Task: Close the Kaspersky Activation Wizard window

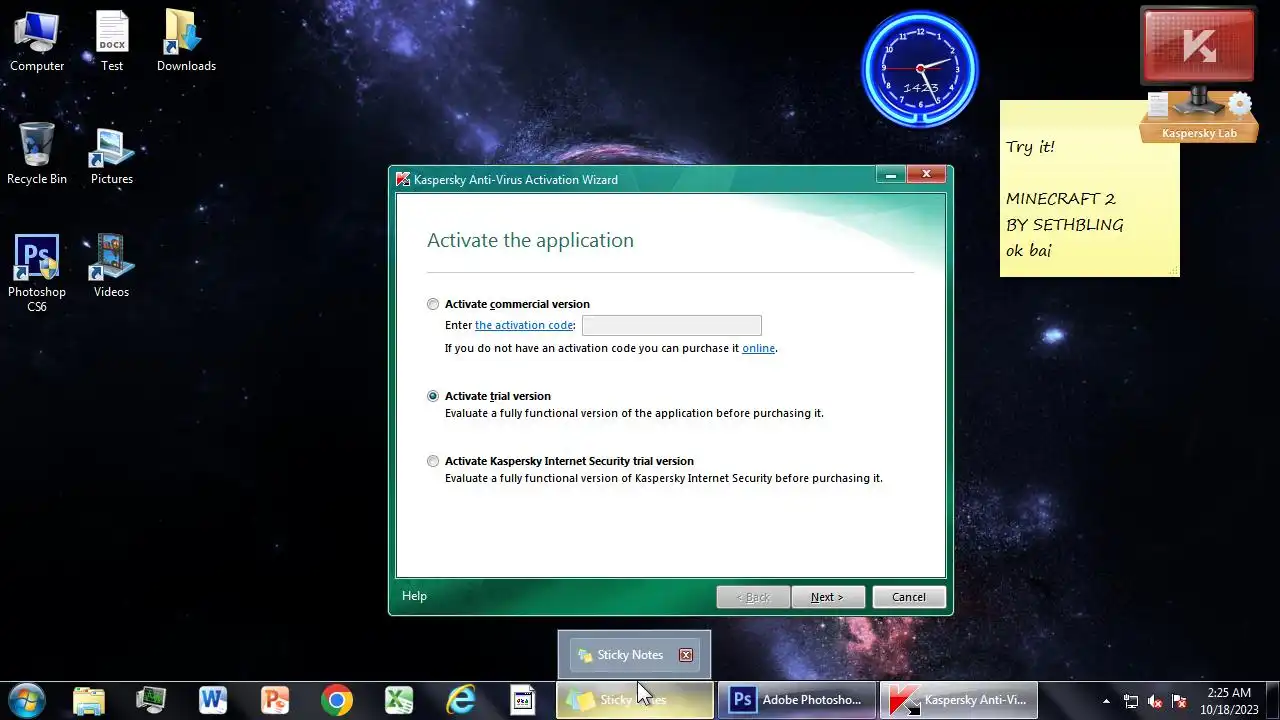Action: coord(926,174)
